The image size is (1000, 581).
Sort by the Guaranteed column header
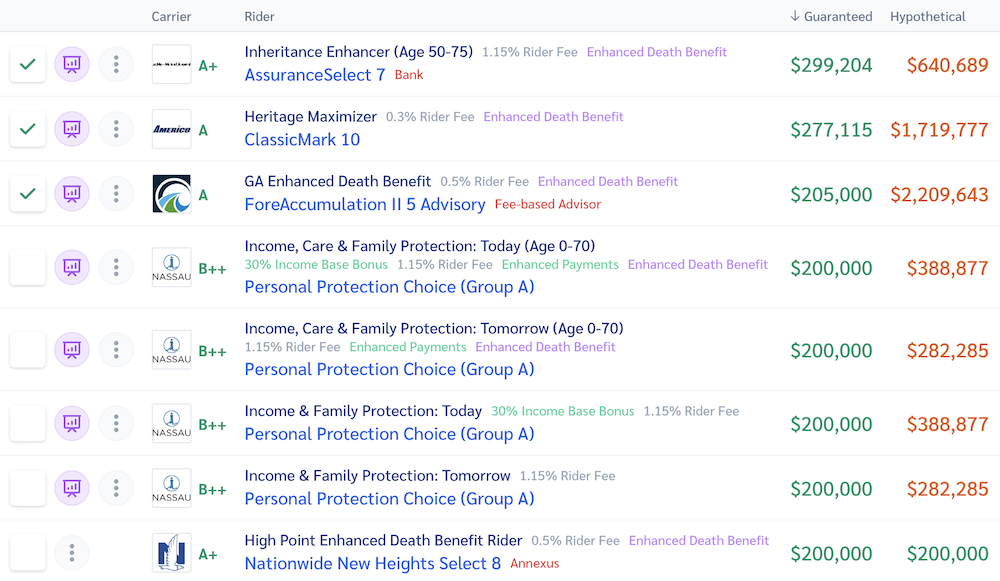831,16
